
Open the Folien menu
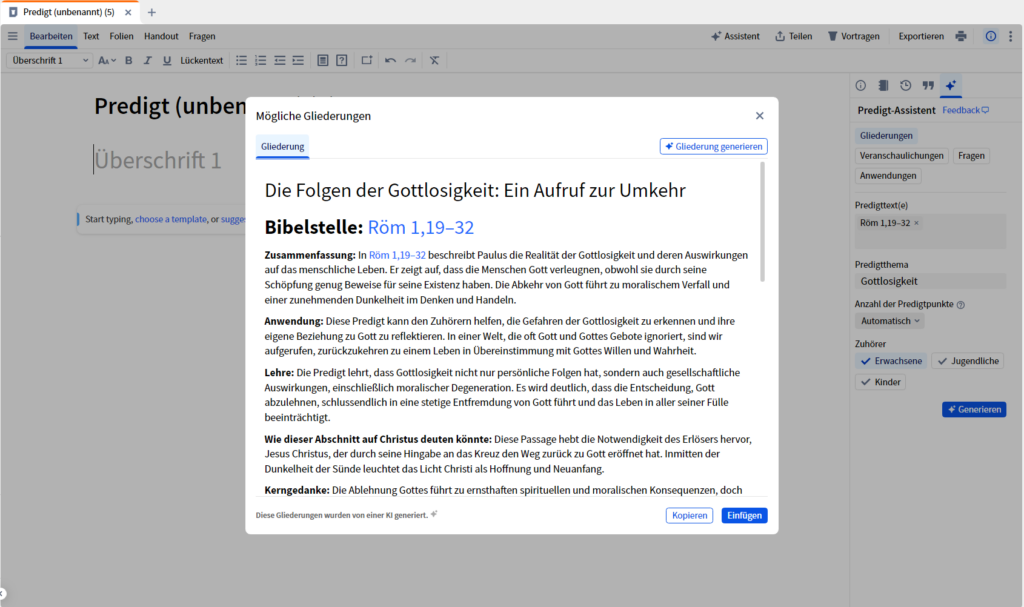coord(121,36)
